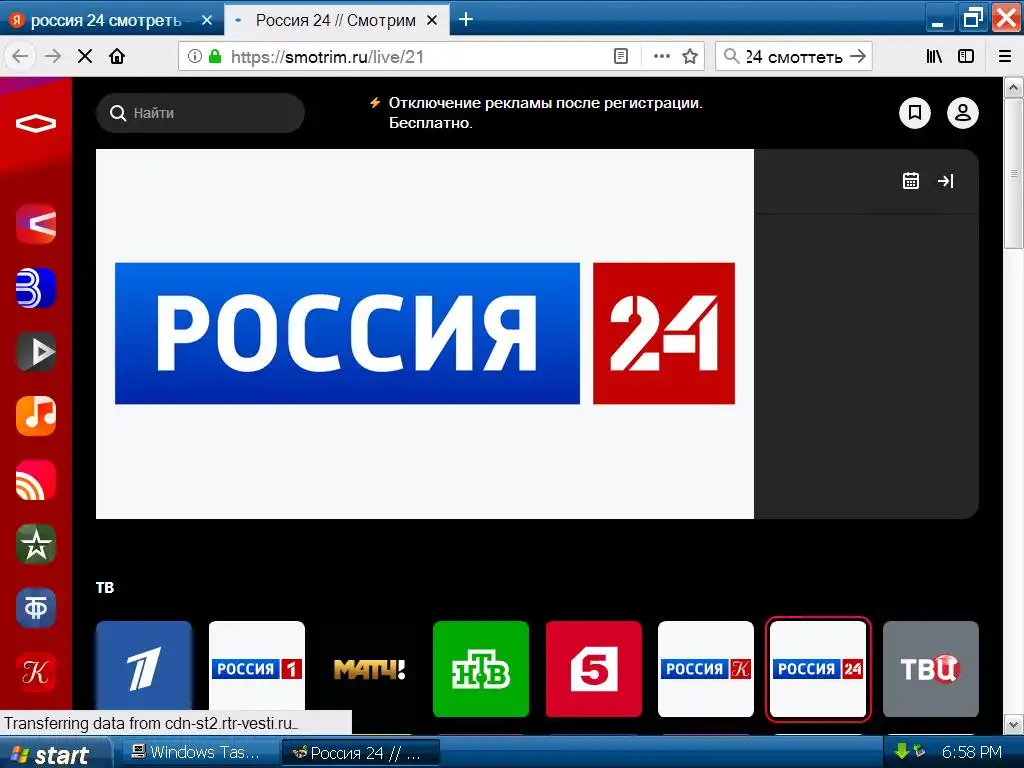Open the orange music note sidebar icon
This screenshot has width=1024, height=768.
[x=36, y=415]
